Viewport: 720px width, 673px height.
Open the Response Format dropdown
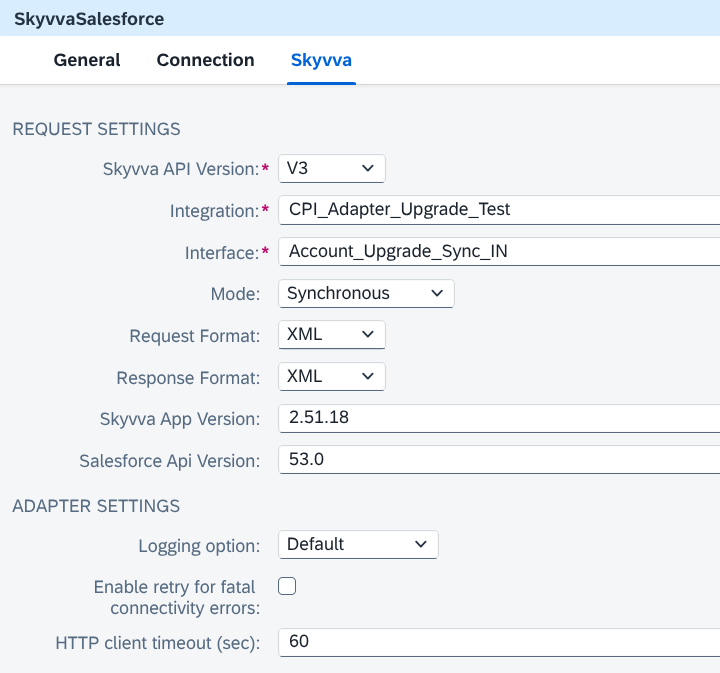coord(332,376)
